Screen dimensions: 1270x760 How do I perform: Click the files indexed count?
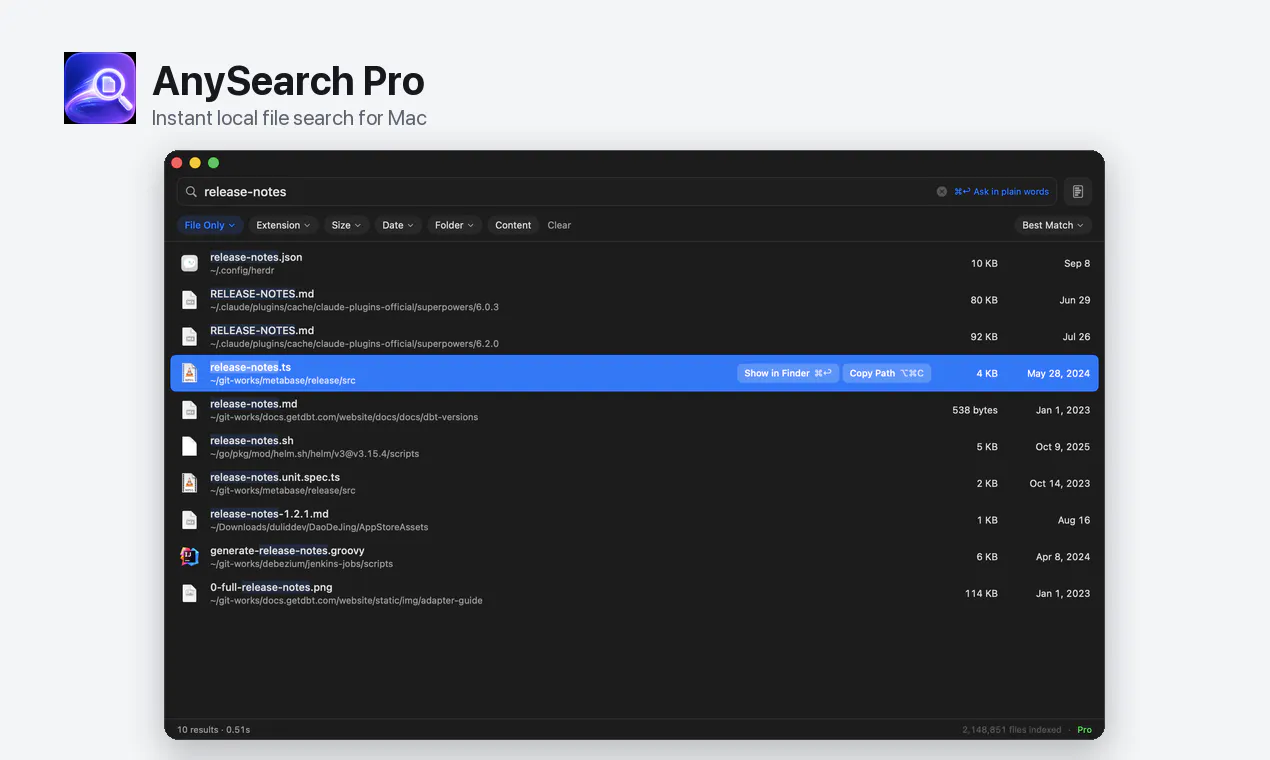1012,730
